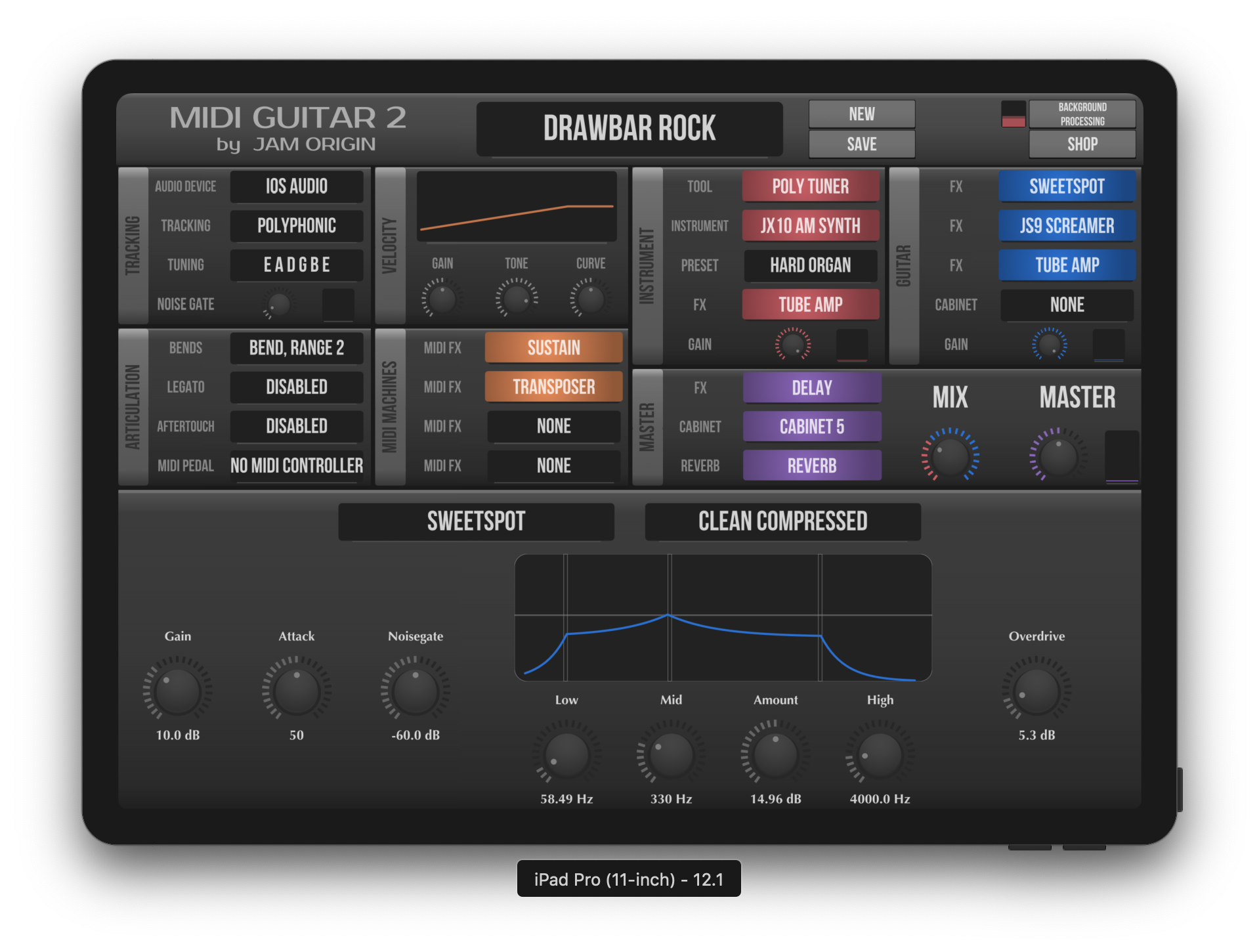Image resolution: width=1259 pixels, height=952 pixels.
Task: Save the current patch with SAVE
Action: (x=861, y=144)
